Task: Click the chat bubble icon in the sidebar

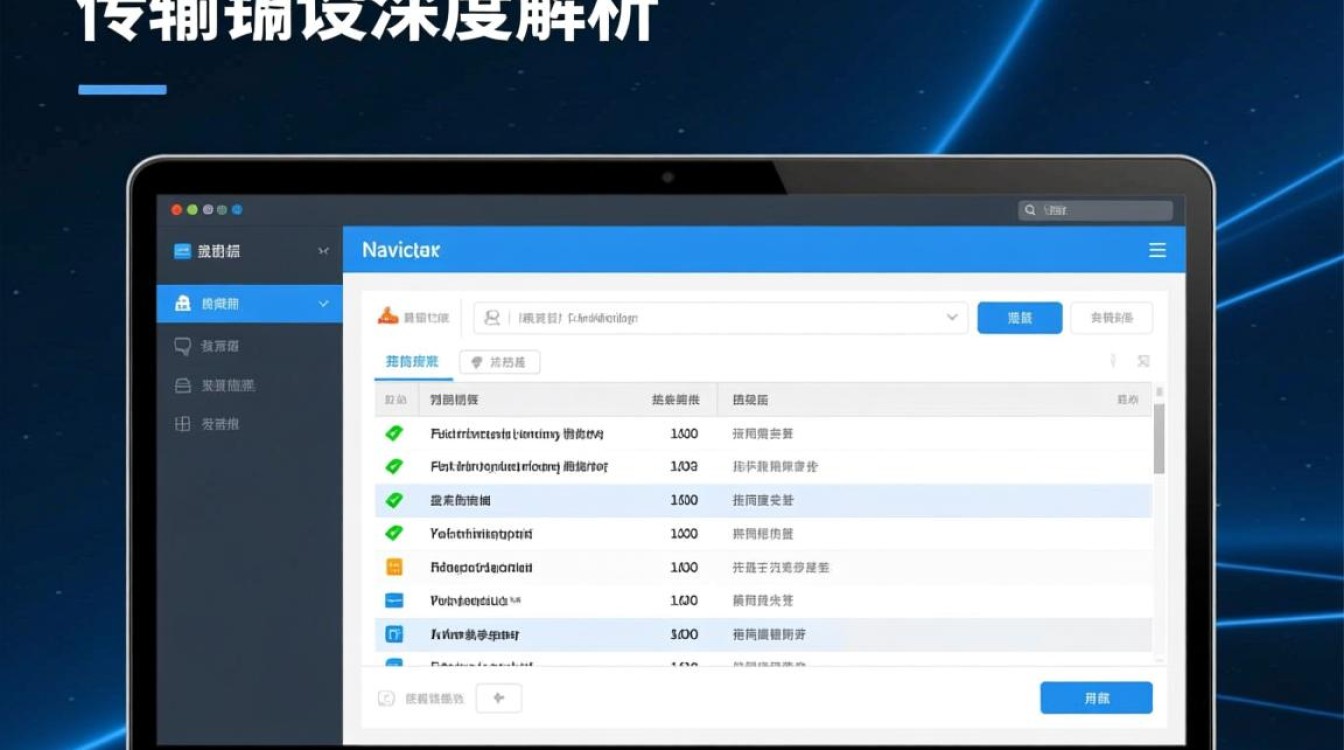Action: point(182,346)
